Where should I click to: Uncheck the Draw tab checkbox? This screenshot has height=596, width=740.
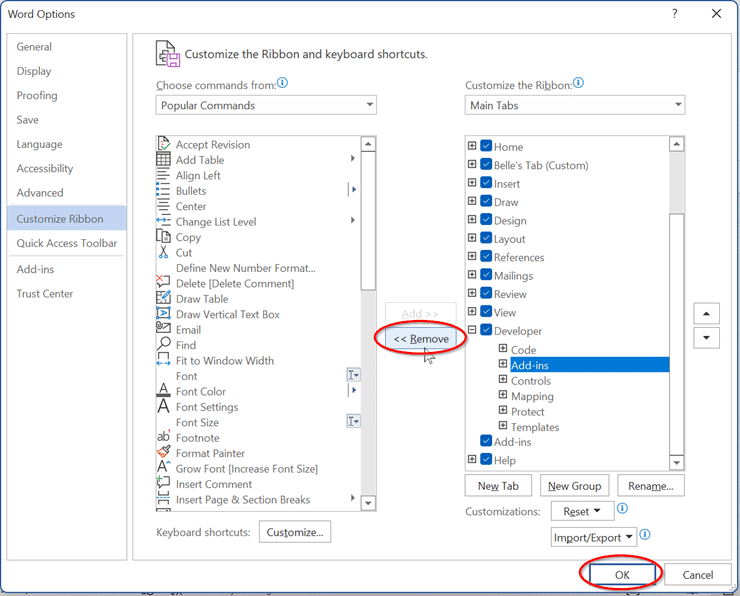(486, 201)
